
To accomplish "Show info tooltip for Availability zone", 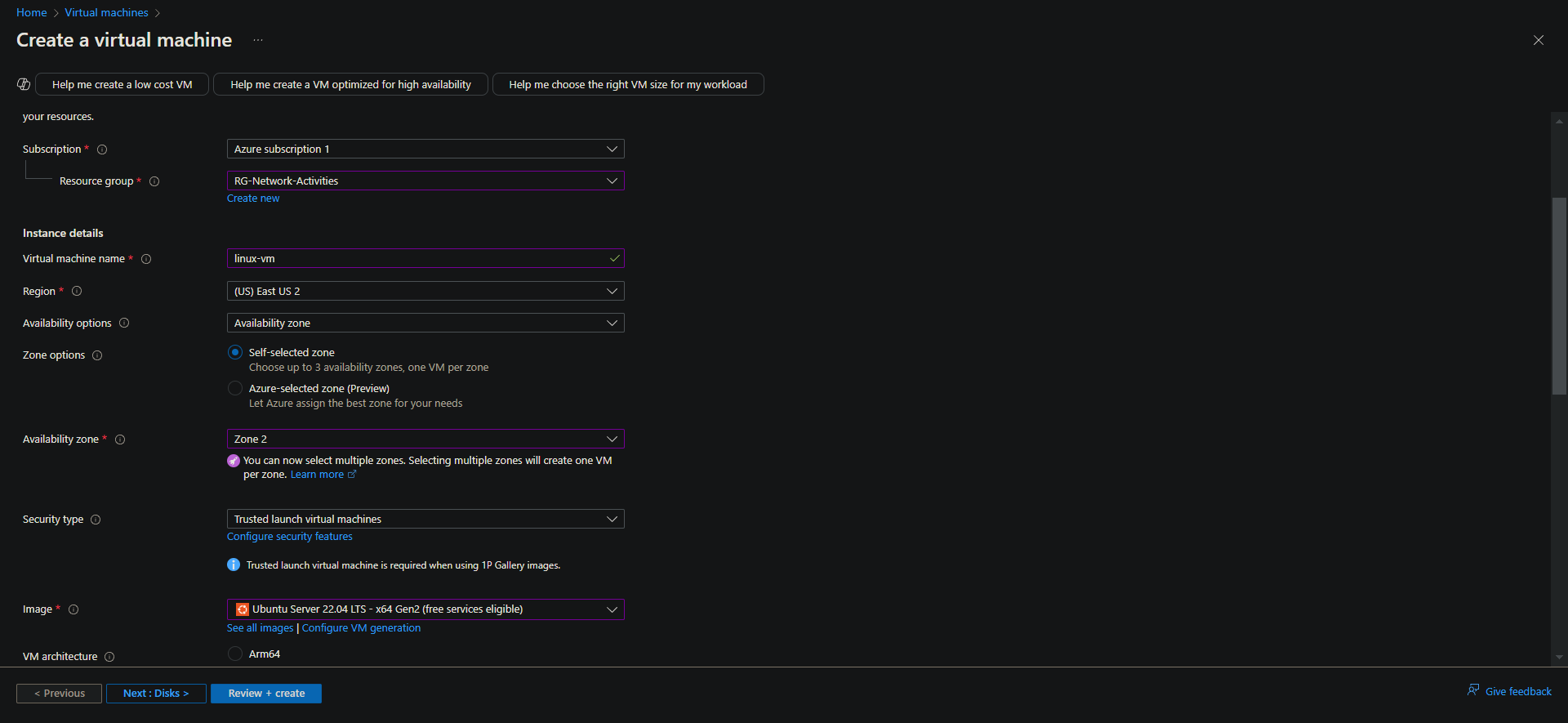I will click(120, 440).
